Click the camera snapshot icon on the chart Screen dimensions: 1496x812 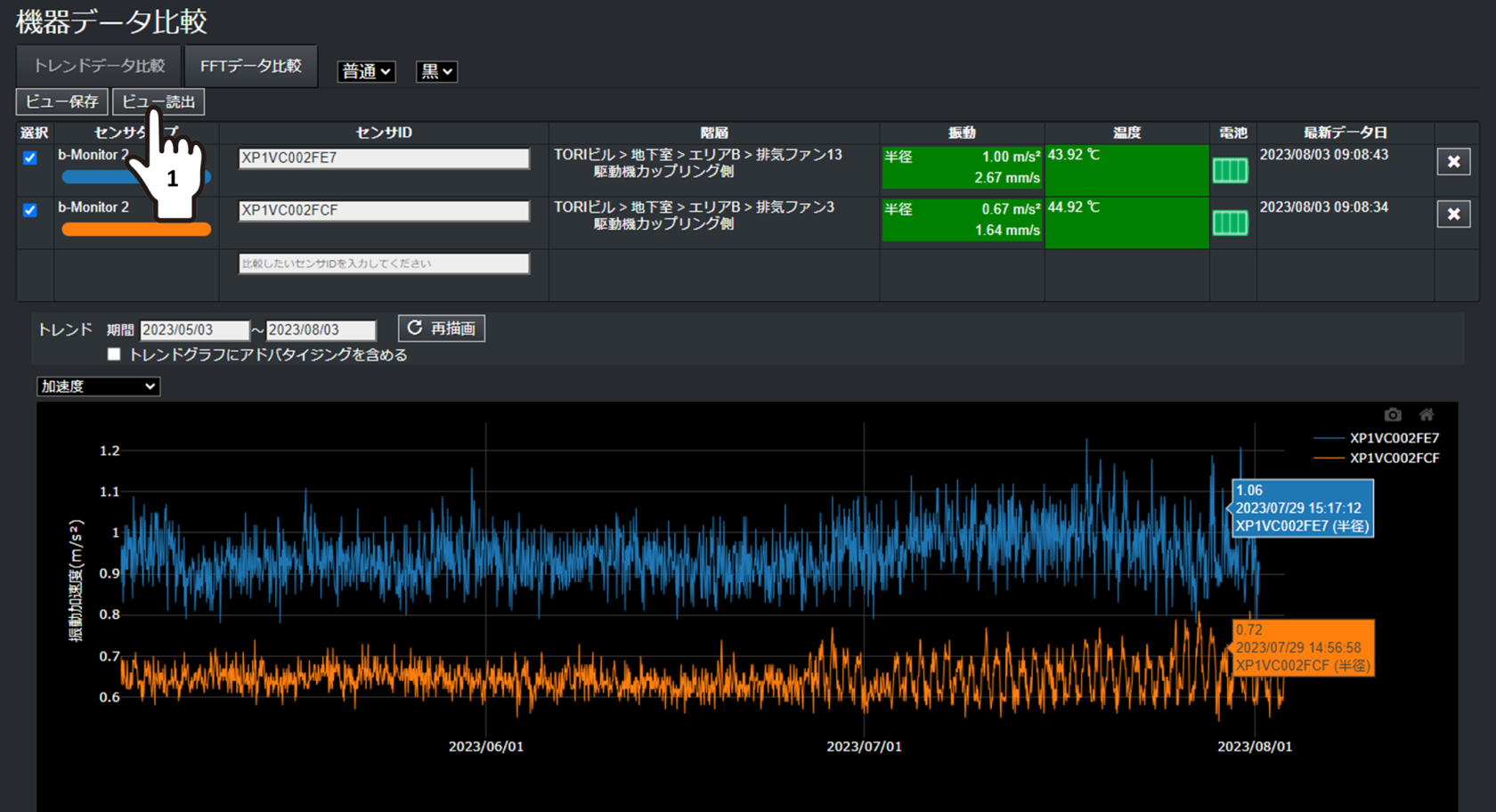tap(1393, 415)
